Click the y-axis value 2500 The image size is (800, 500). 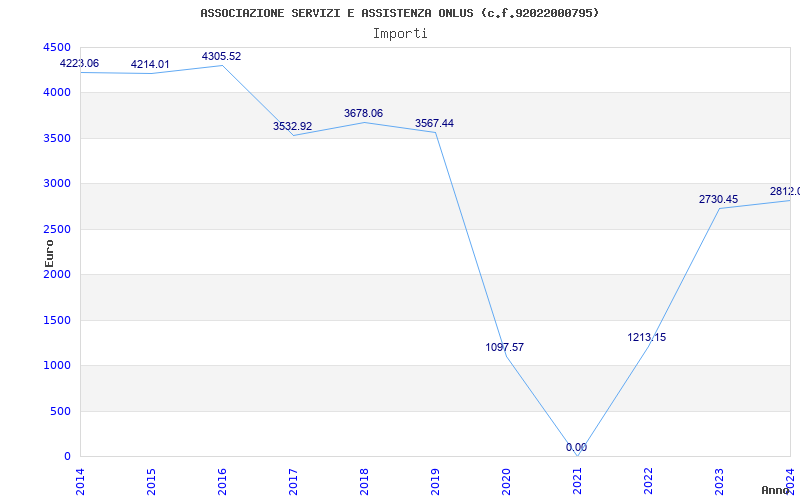(57, 230)
